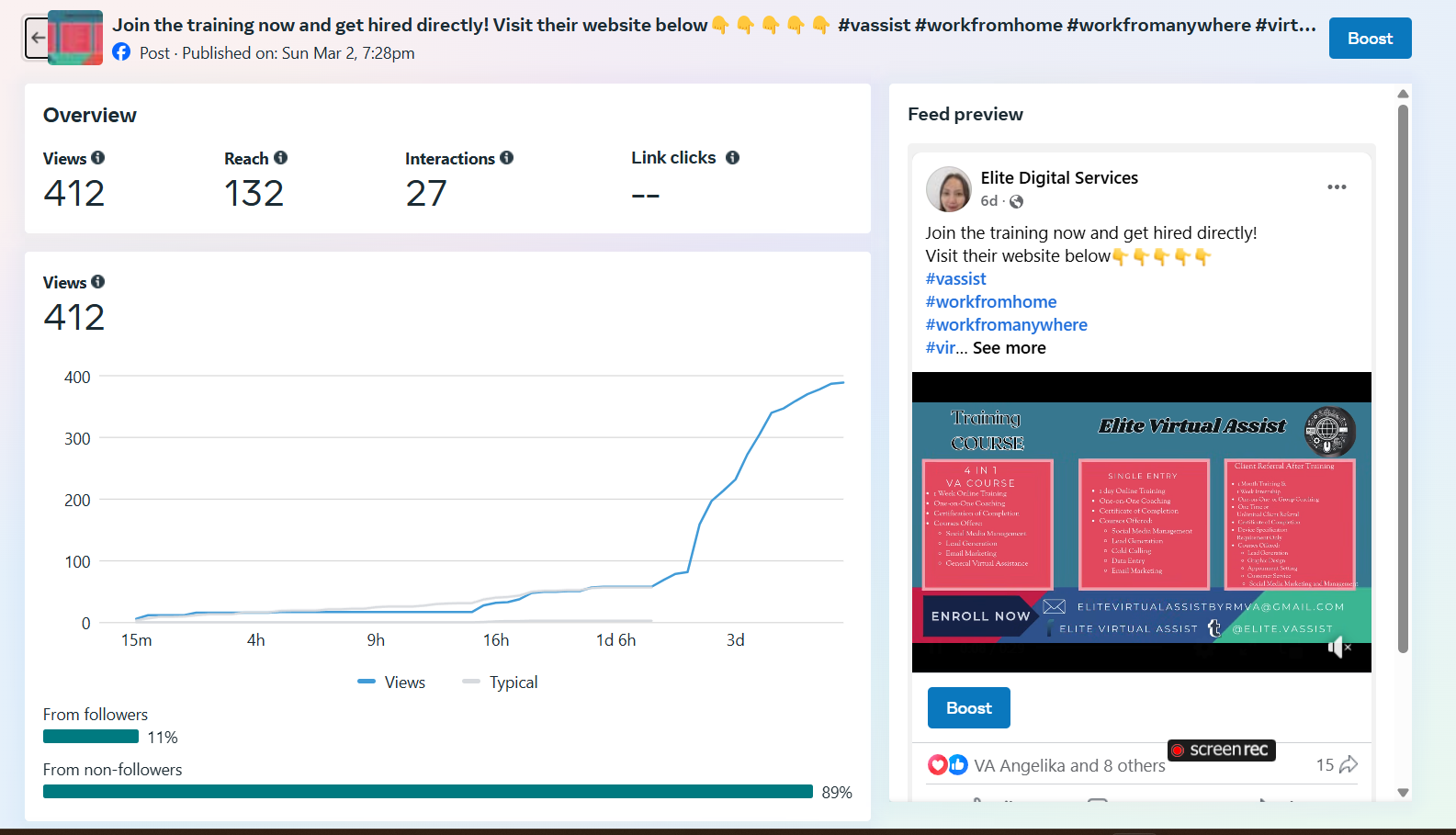
Task: Click the heart reaction icon
Action: point(937,764)
